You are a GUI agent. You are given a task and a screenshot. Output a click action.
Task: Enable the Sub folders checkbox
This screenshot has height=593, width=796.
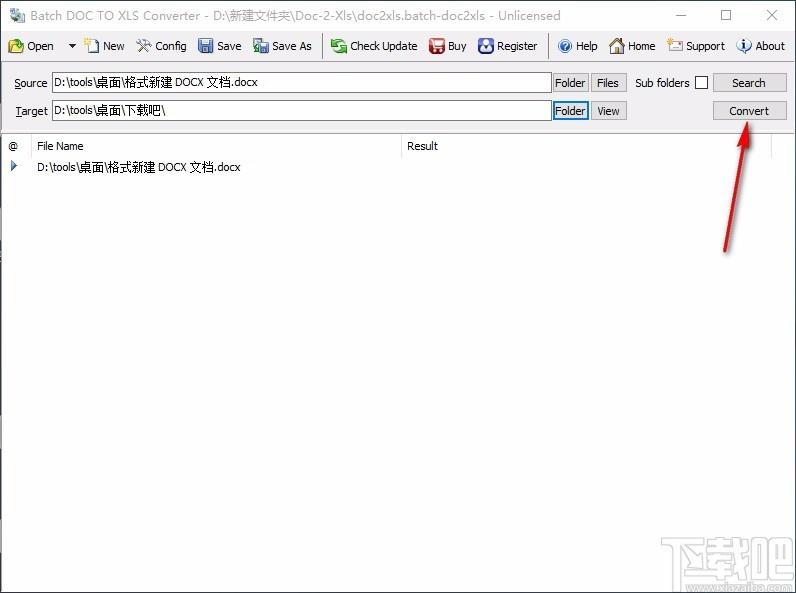coord(702,83)
